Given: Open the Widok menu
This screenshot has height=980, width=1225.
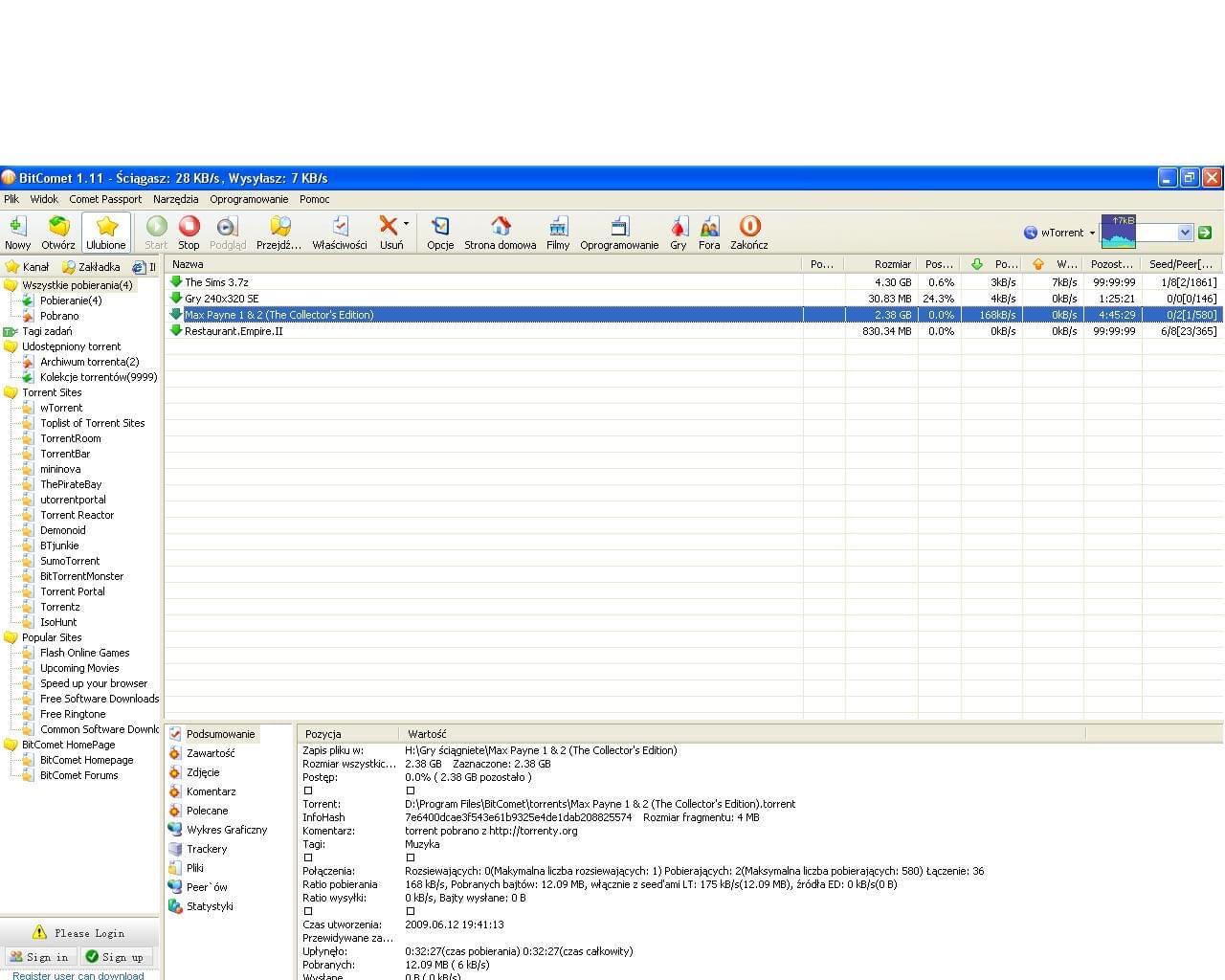Looking at the screenshot, I should [44, 199].
